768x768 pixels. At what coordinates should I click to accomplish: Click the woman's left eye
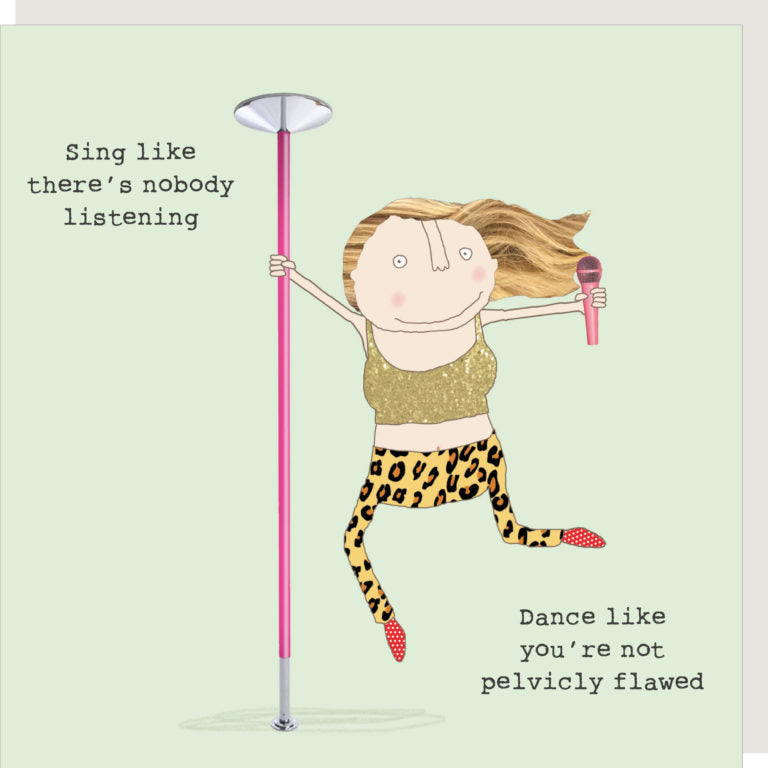[400, 262]
